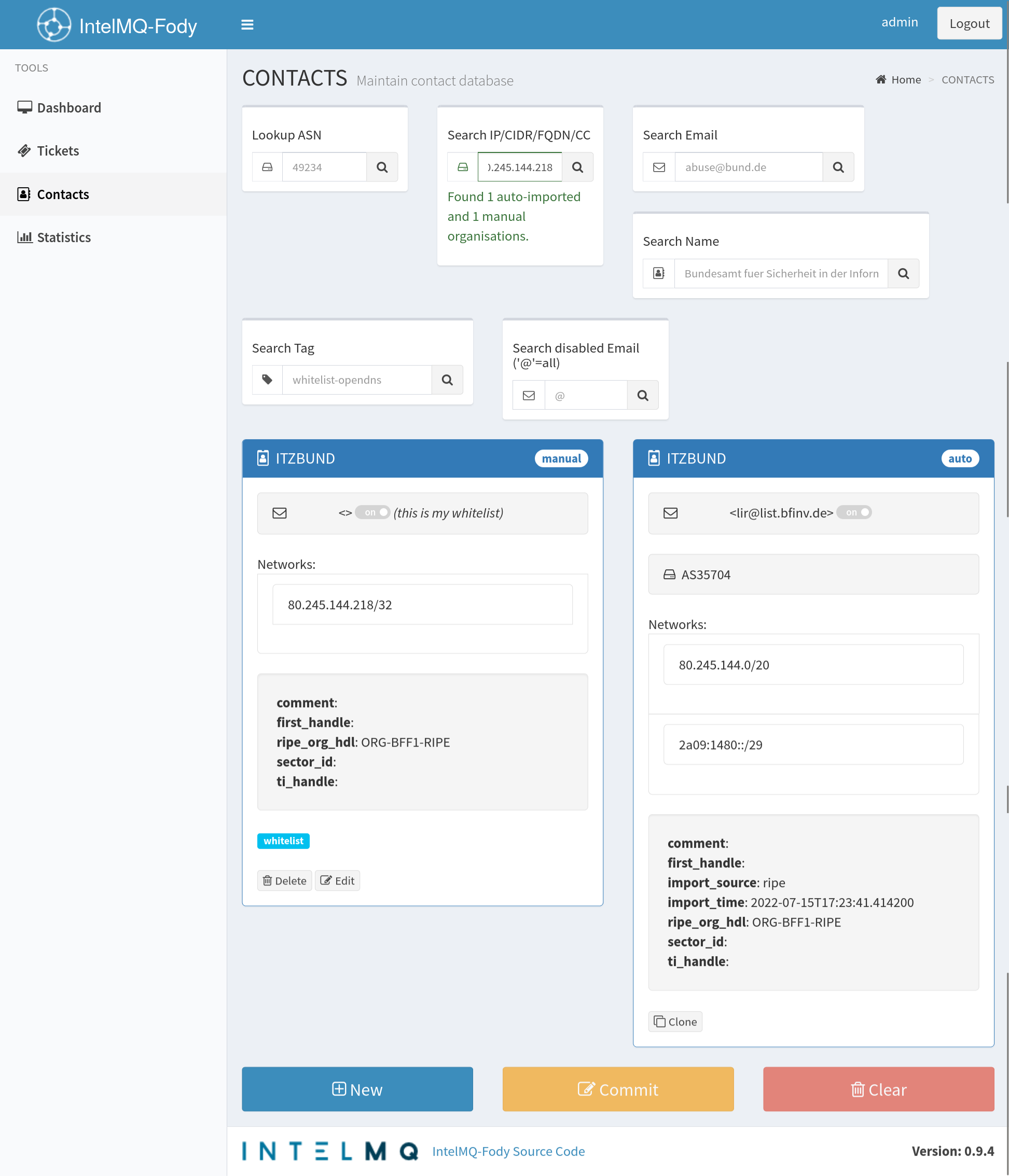Toggle the hamburger sidebar menu icon
This screenshot has height=1176, width=1009.
[x=247, y=25]
